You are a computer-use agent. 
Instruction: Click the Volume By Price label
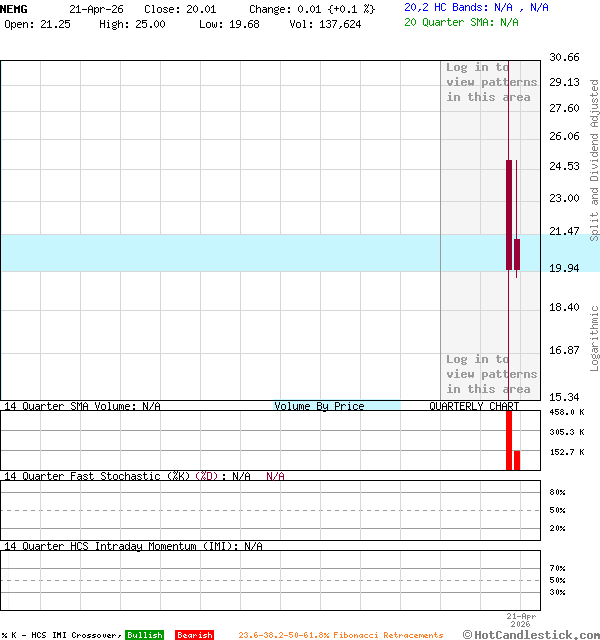[x=319, y=406]
